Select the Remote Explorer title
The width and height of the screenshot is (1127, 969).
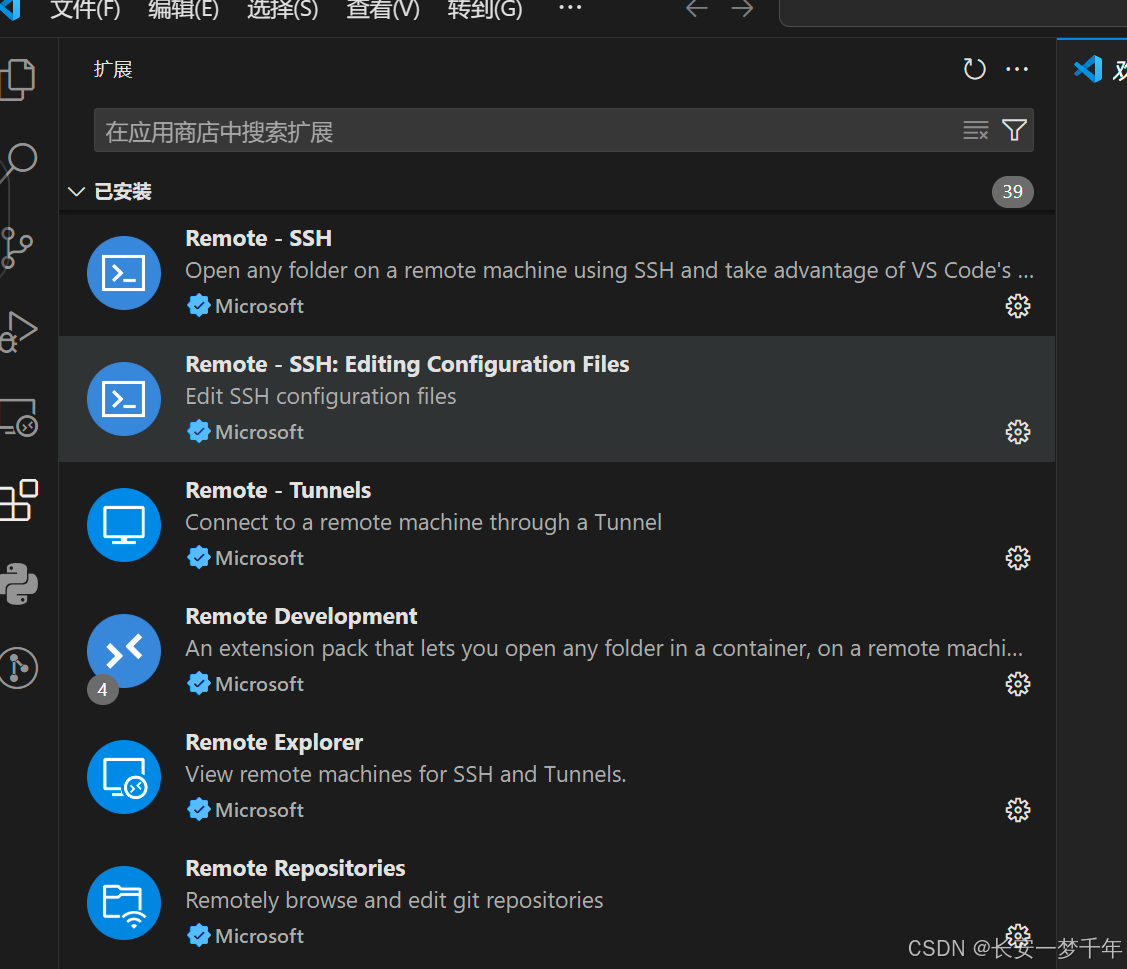click(x=274, y=742)
